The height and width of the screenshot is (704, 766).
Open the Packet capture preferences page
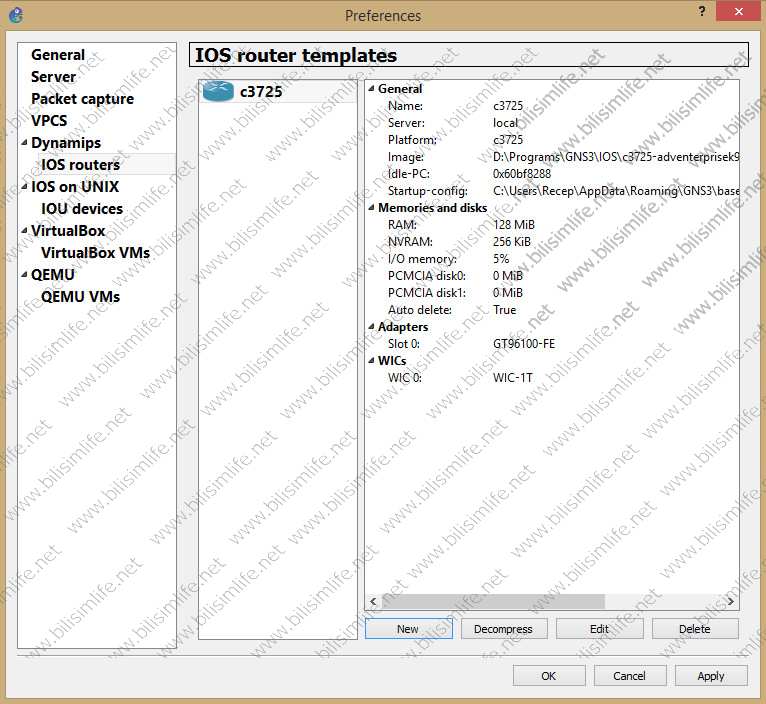pyautogui.click(x=82, y=99)
